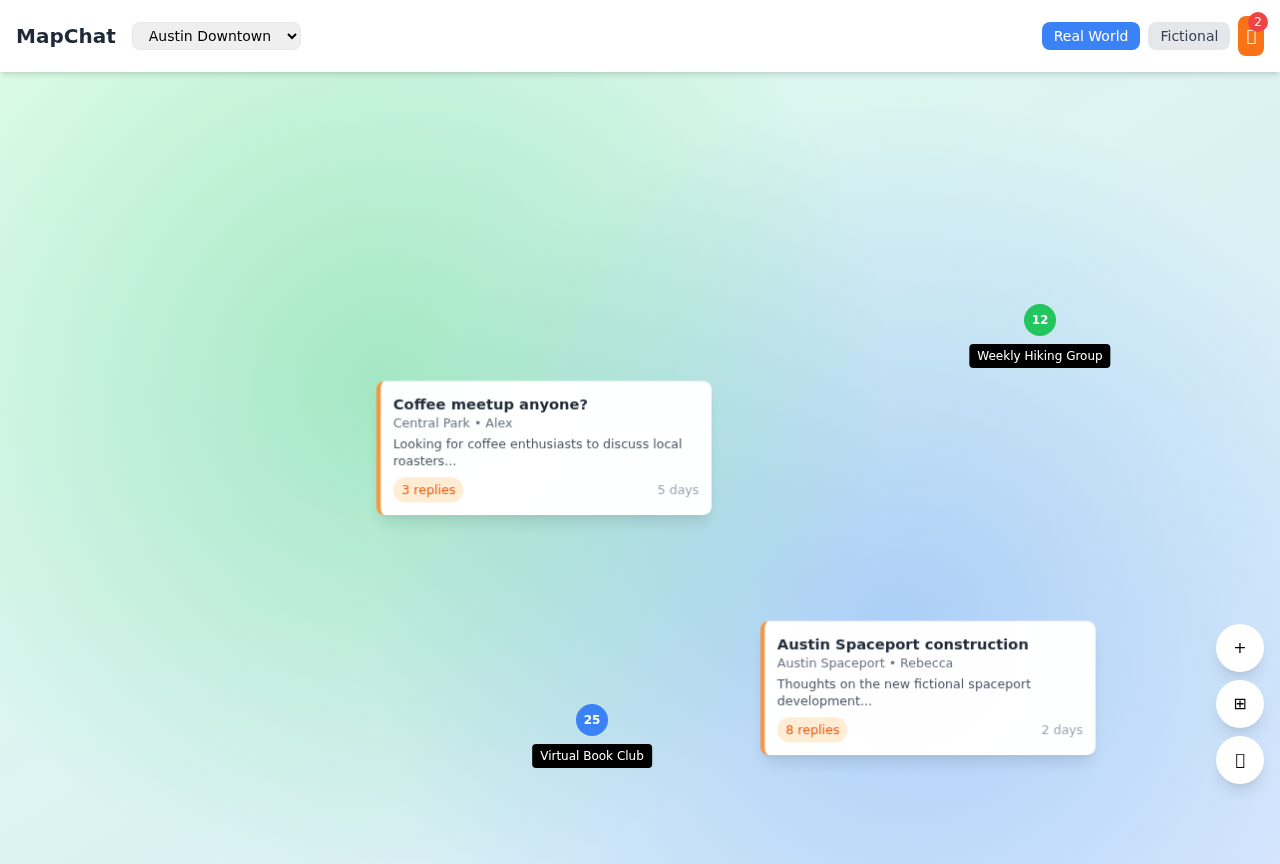Open the Austin Spaceport construction thread card
Image resolution: width=1280 pixels, height=864 pixels.
(928, 687)
